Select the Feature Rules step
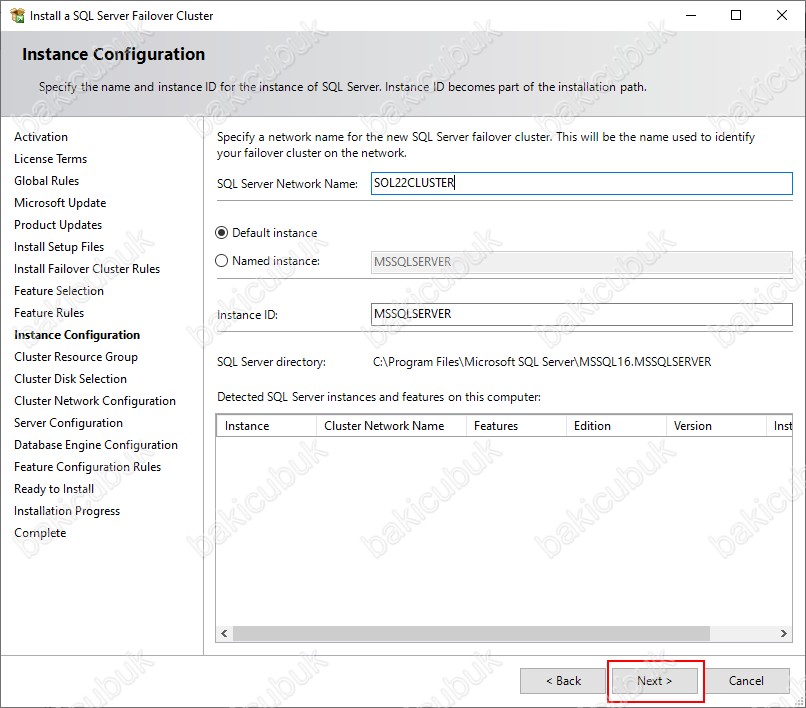Screen dimensions: 806x708 coord(49,313)
